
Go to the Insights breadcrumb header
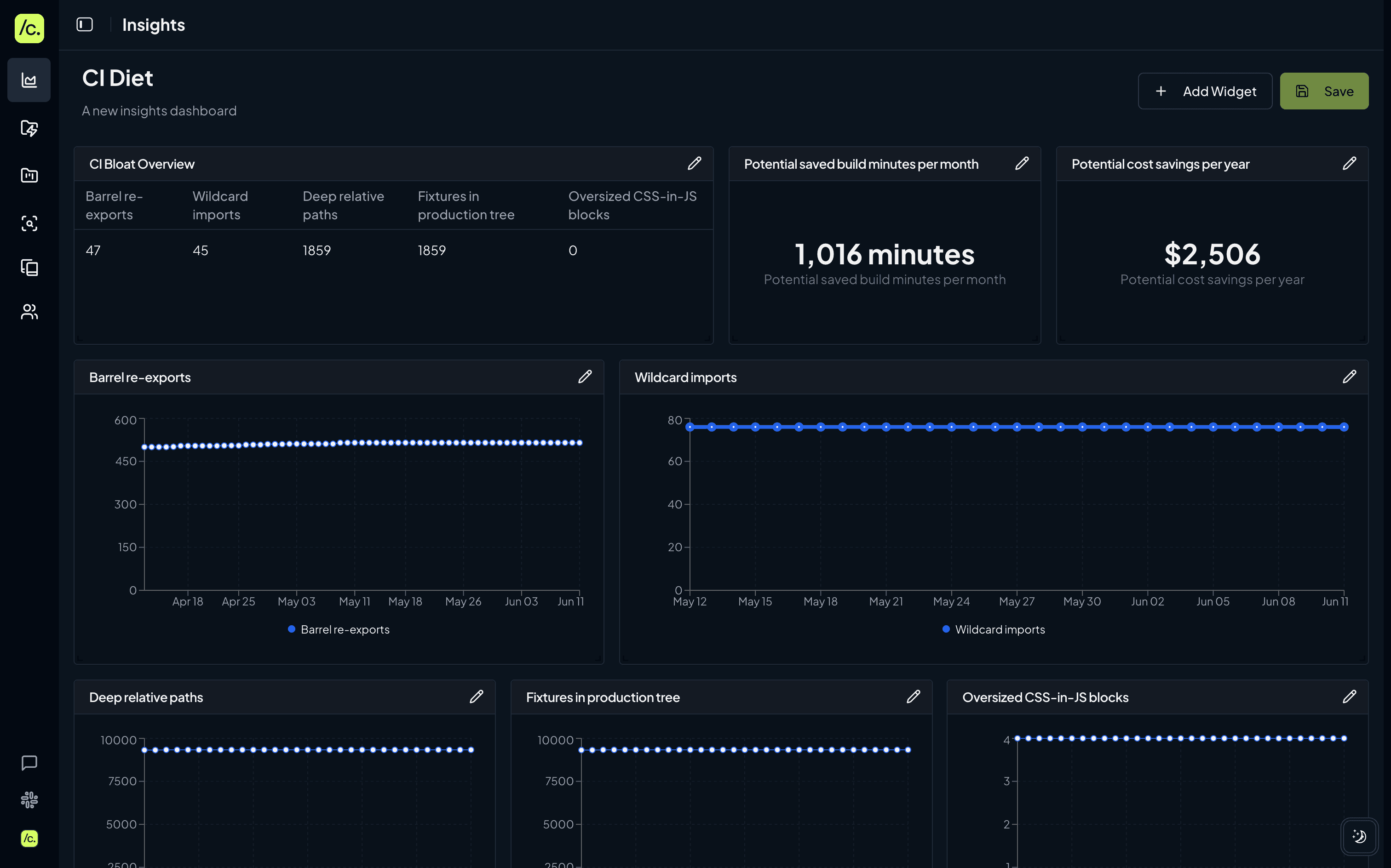click(x=153, y=24)
